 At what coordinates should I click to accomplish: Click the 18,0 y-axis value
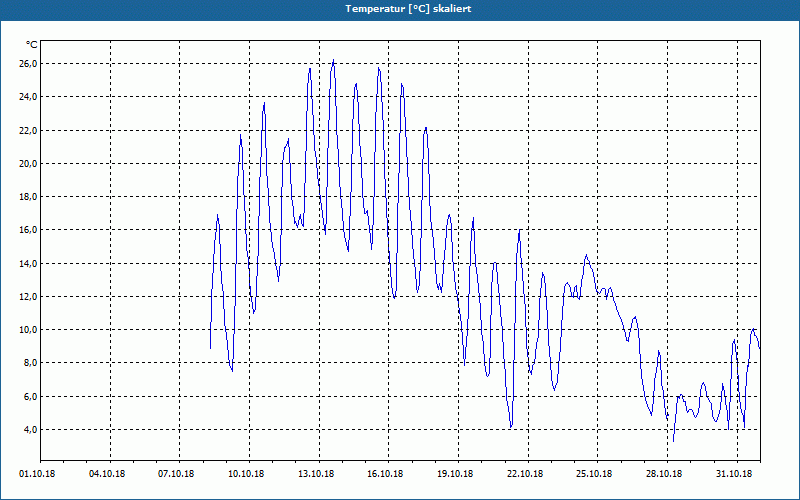(x=28, y=197)
